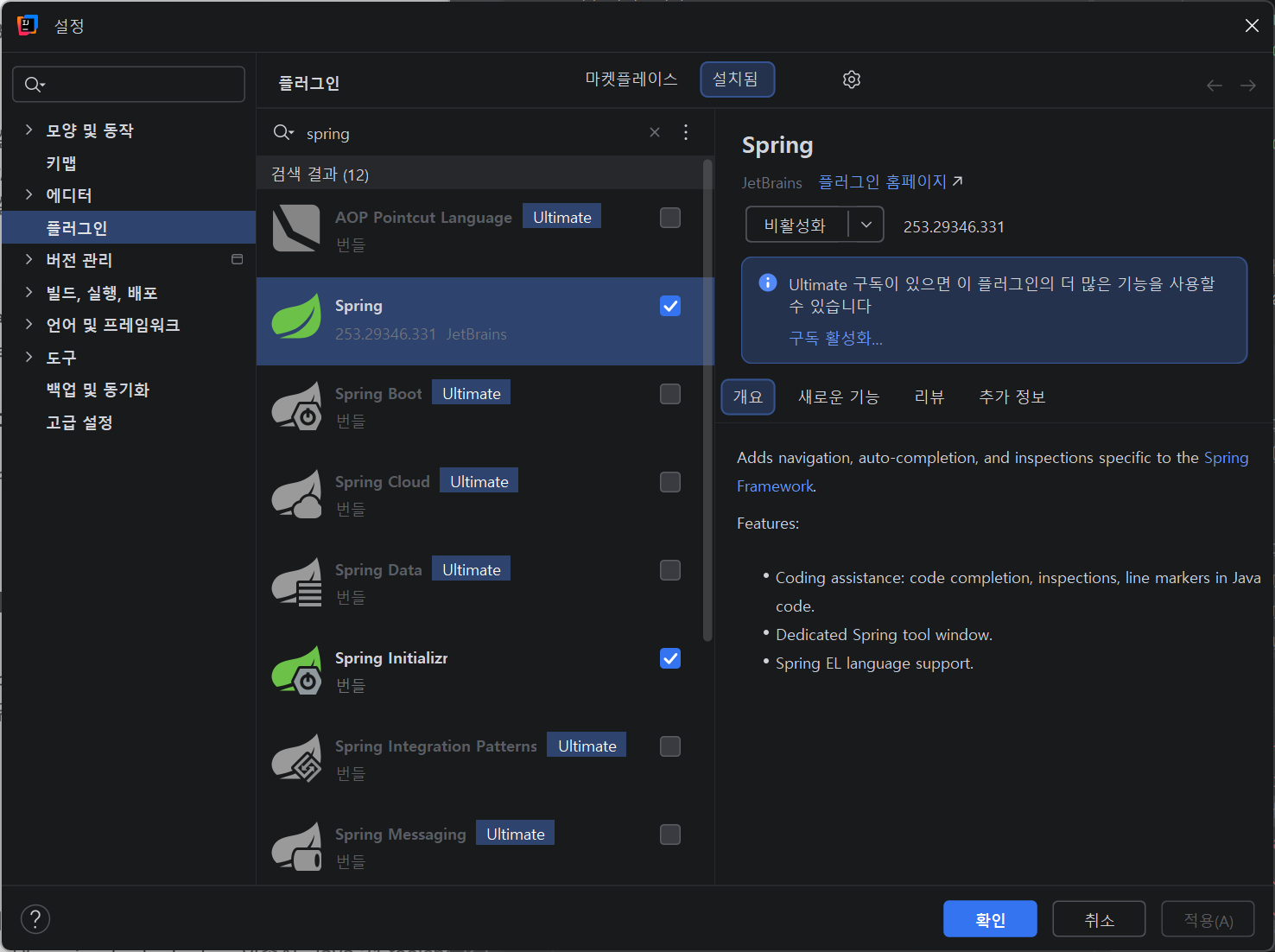The width and height of the screenshot is (1275, 952).
Task: Click the Spring Cloud plugin icon
Action: pyautogui.click(x=296, y=495)
